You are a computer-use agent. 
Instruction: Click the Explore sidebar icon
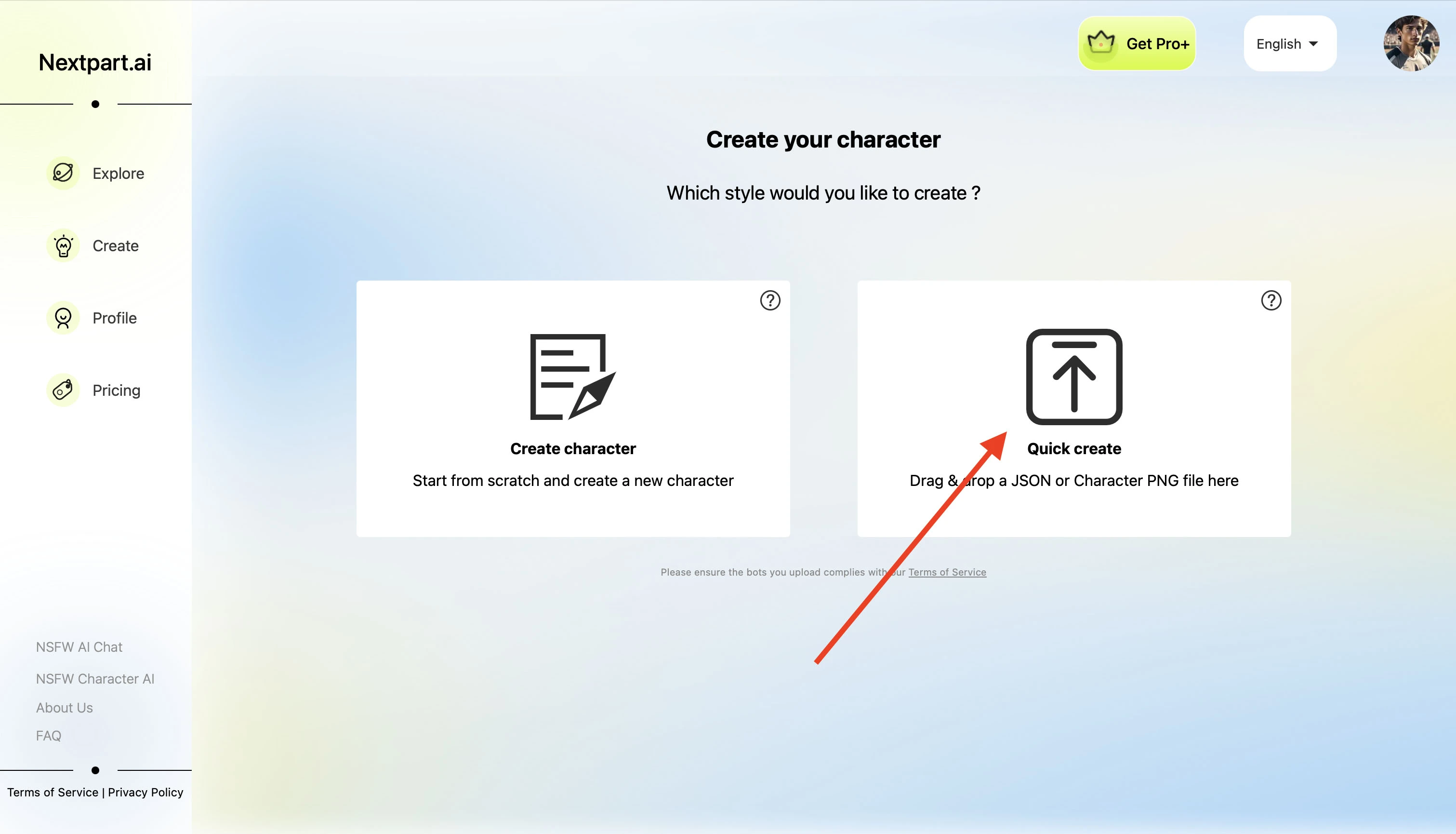click(x=64, y=172)
